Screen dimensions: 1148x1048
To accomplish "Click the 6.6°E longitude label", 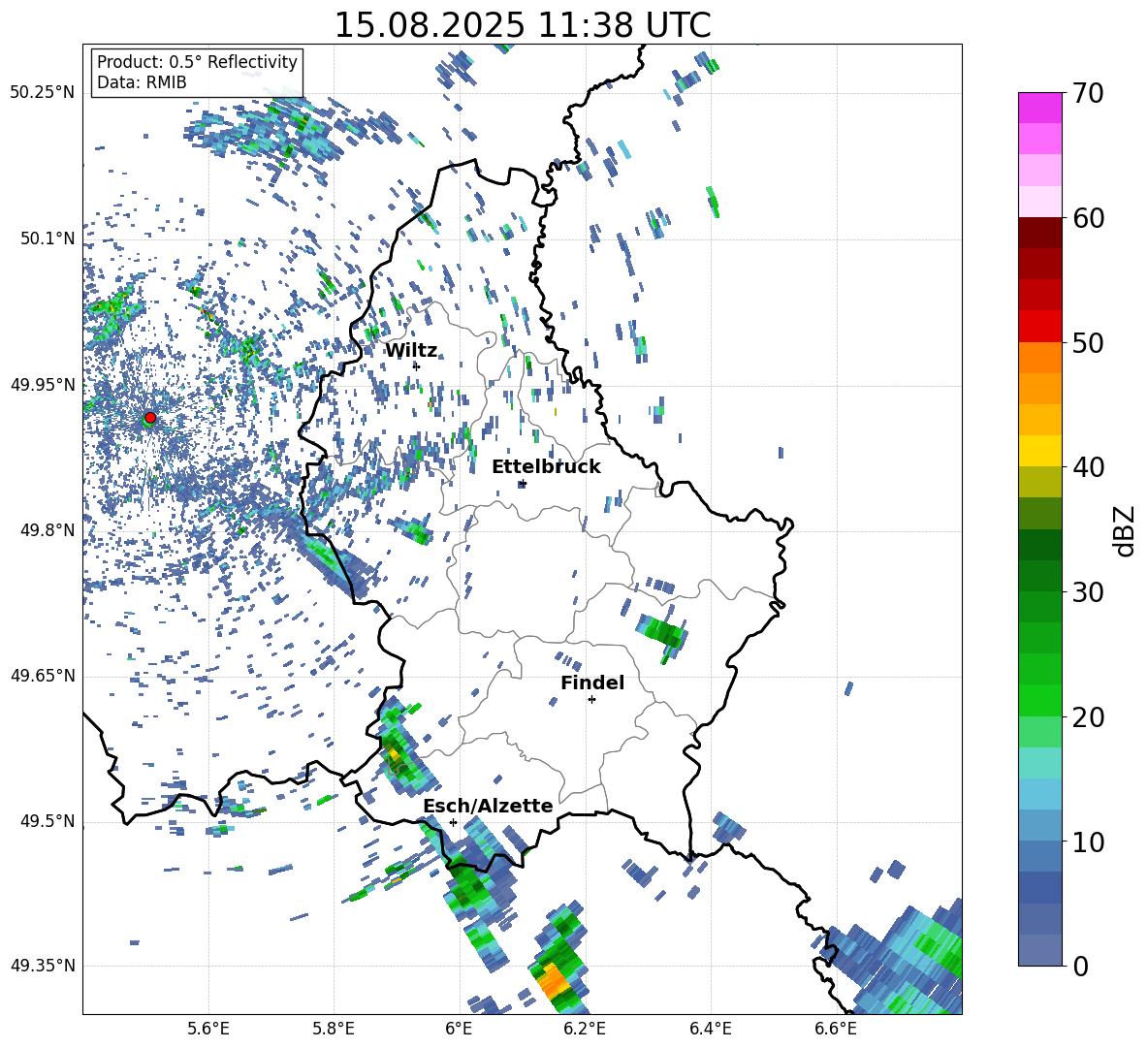I will coord(836,1029).
